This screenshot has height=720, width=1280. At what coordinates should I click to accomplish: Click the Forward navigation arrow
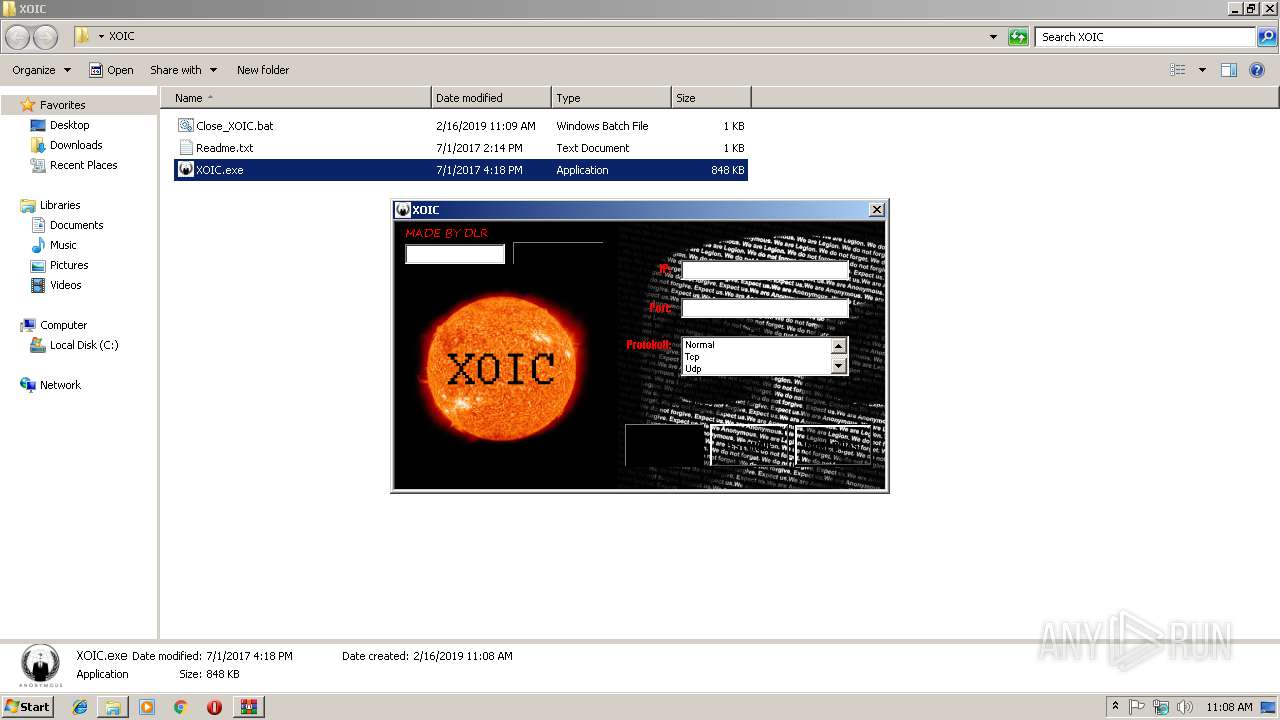coord(46,37)
